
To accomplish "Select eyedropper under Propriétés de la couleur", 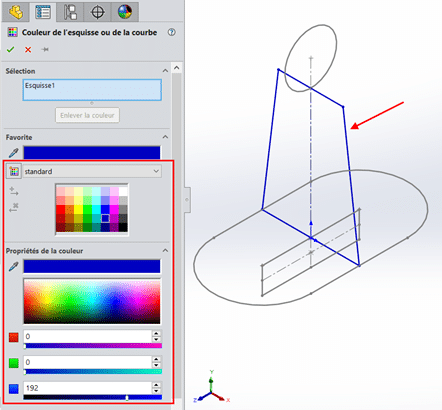I will pos(13,267).
